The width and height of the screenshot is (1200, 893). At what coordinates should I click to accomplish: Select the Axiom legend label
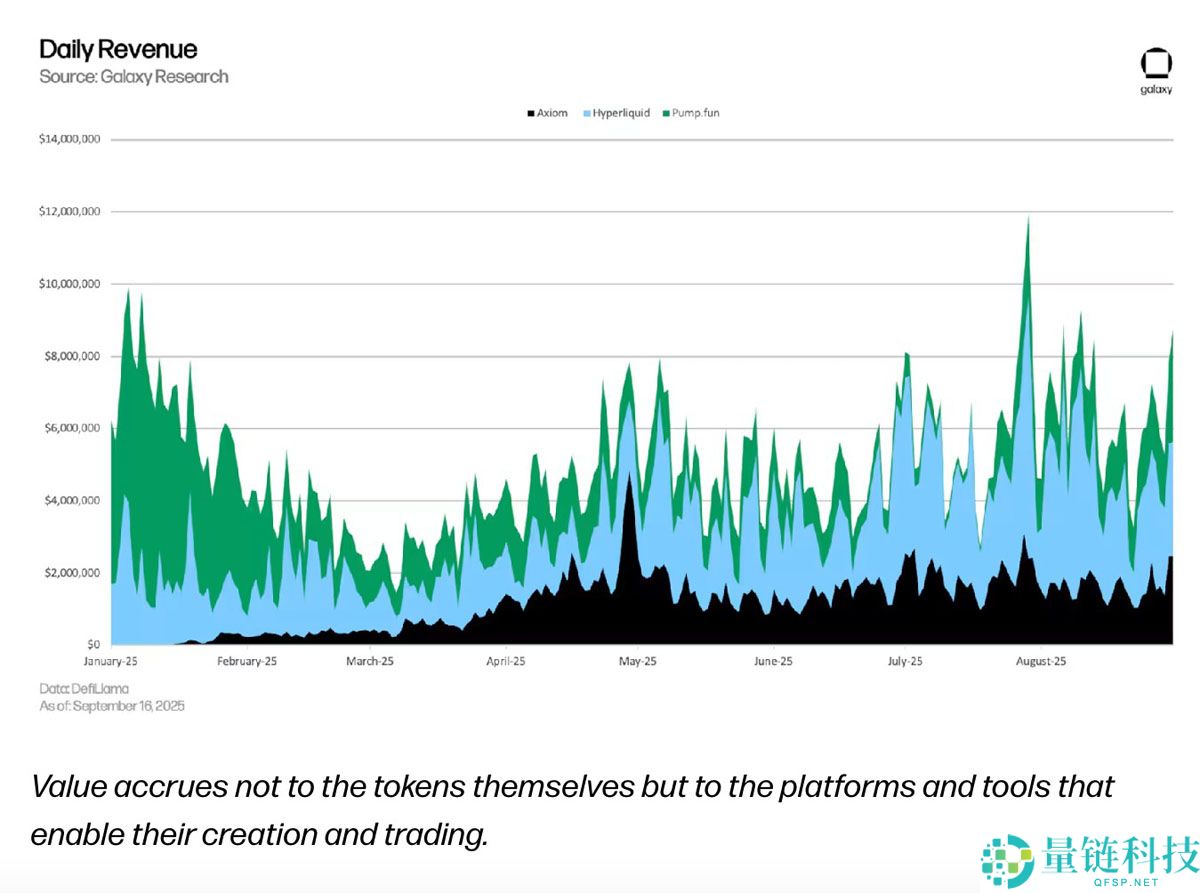[x=552, y=113]
